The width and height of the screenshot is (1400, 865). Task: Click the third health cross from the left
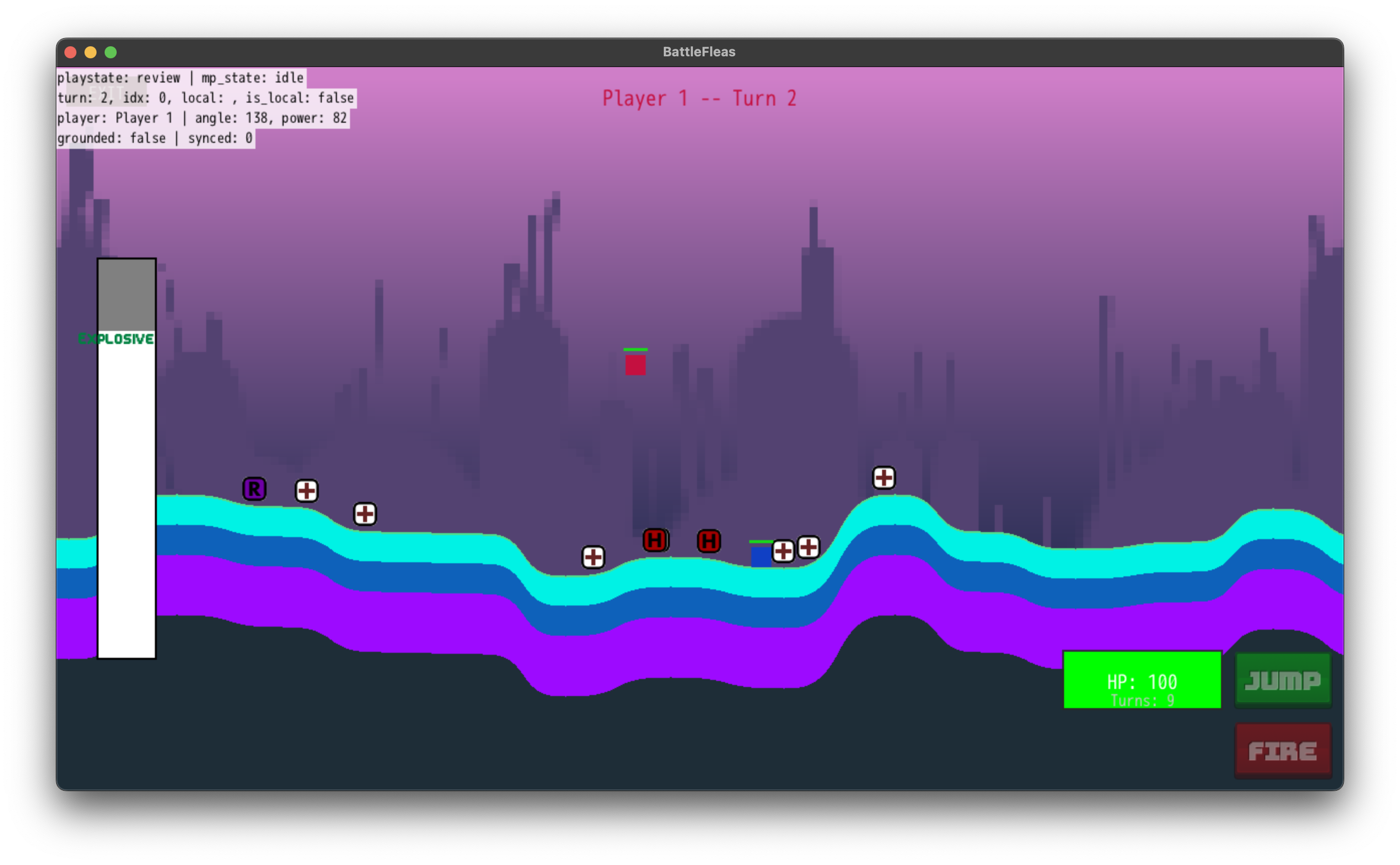tap(365, 514)
